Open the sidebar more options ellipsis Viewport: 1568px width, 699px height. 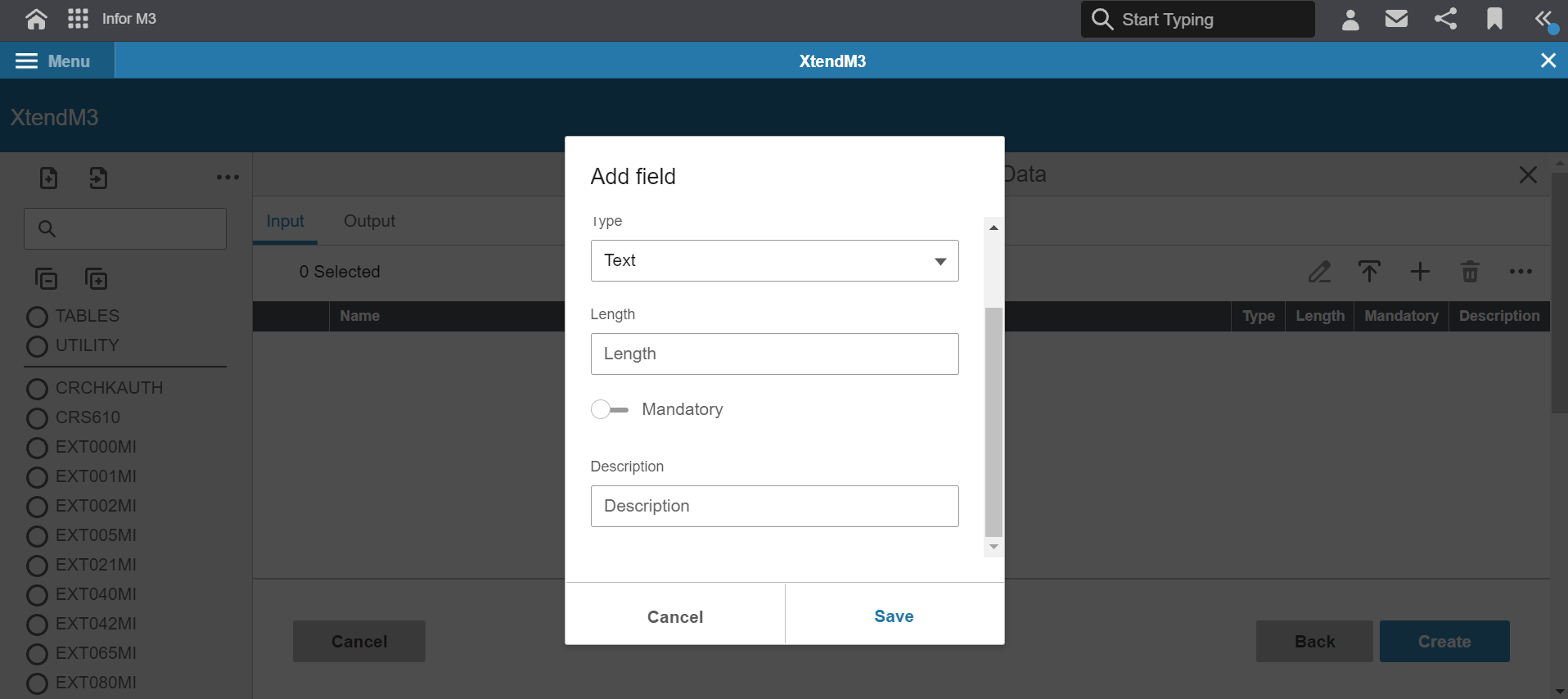tap(228, 178)
